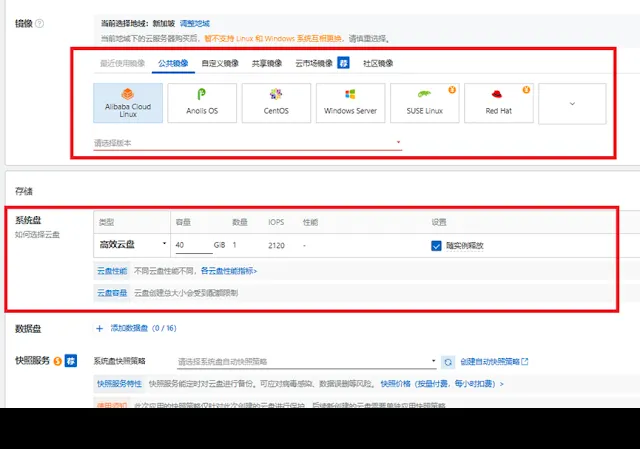640x449 pixels.
Task: Refresh the snapshot policy list
Action: (448, 362)
